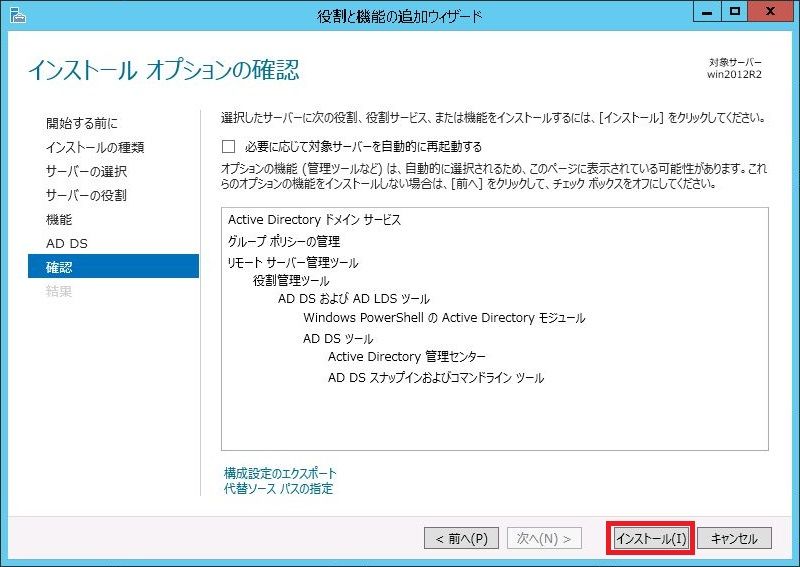Open the 代替ソース パスの指定 link

(278, 489)
